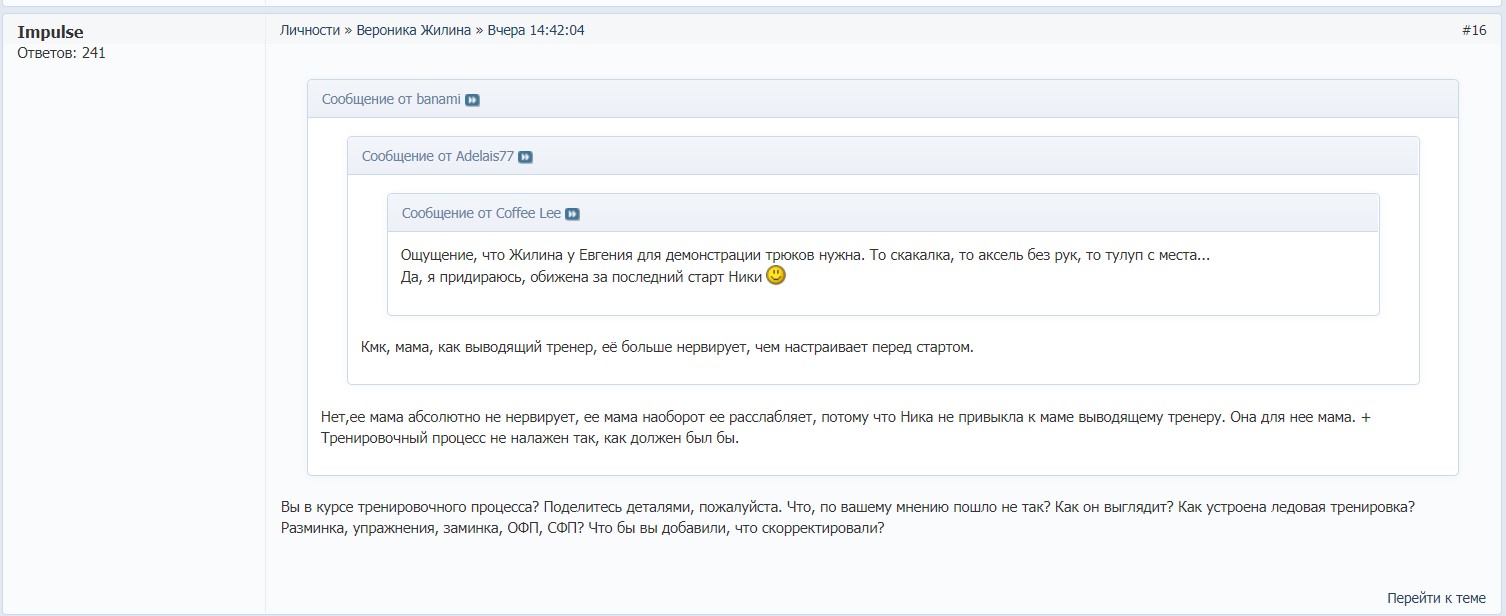The image size is (1506, 616).
Task: Click the Сообщение от Adelais77 header text
Action: (437, 156)
